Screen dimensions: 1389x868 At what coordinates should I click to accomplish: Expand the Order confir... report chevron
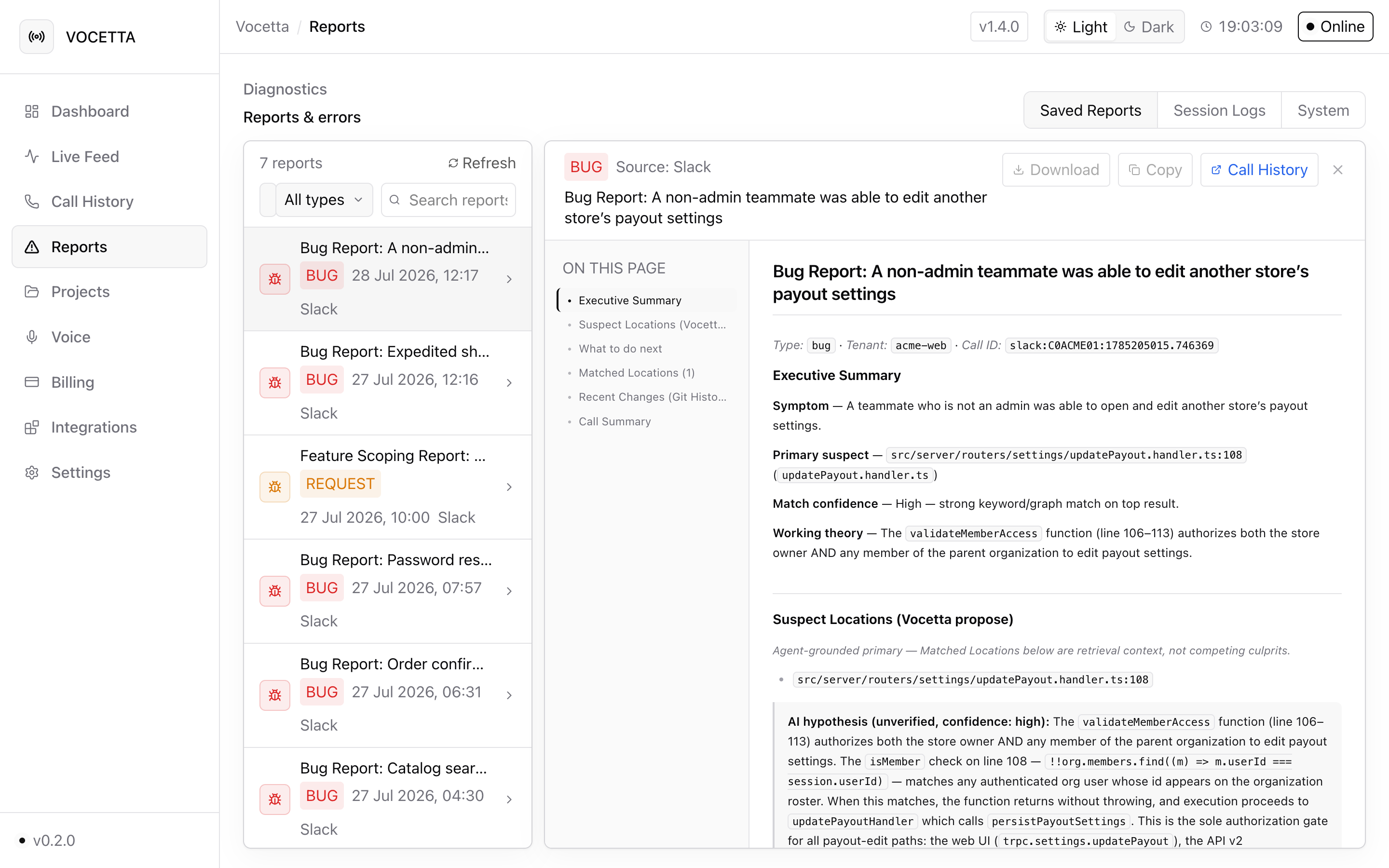509,694
